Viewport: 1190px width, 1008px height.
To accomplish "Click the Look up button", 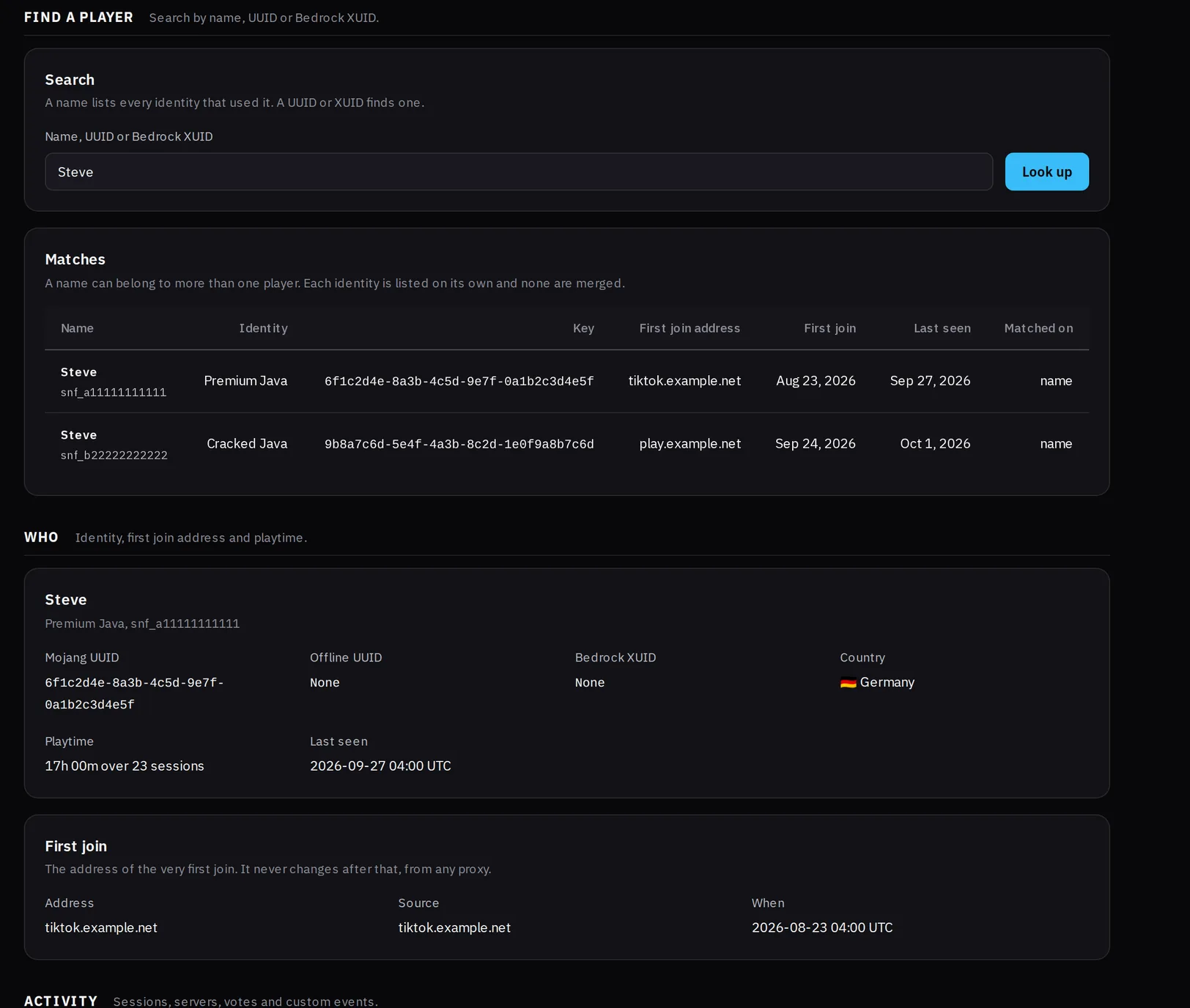I will (x=1046, y=171).
